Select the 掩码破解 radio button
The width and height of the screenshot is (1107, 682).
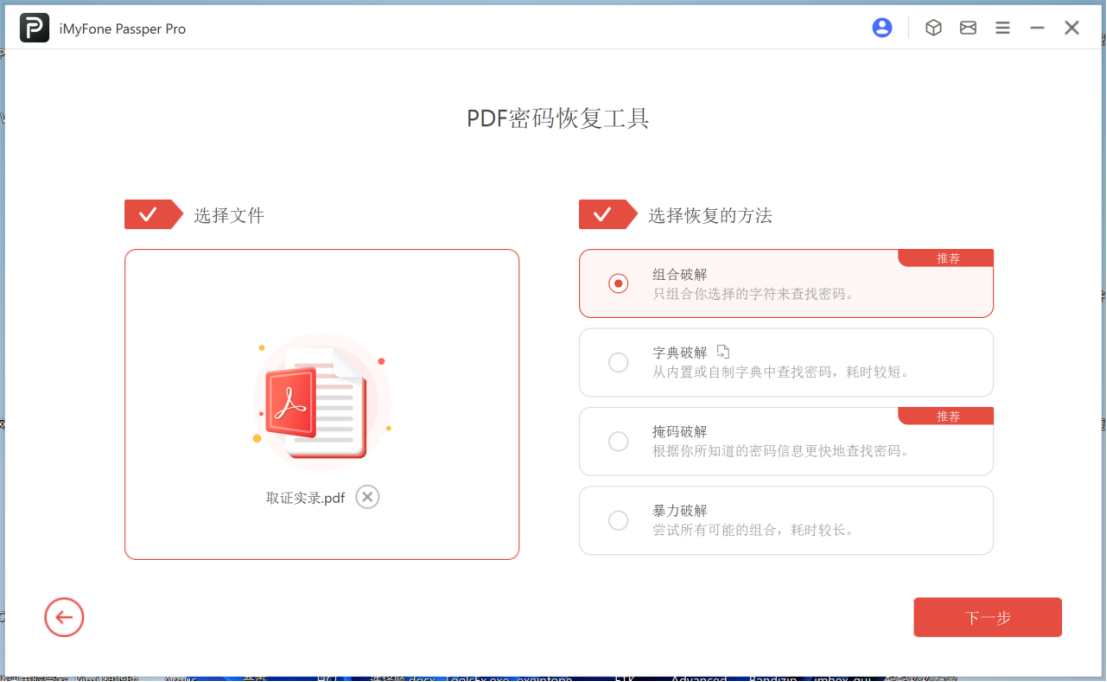click(618, 441)
